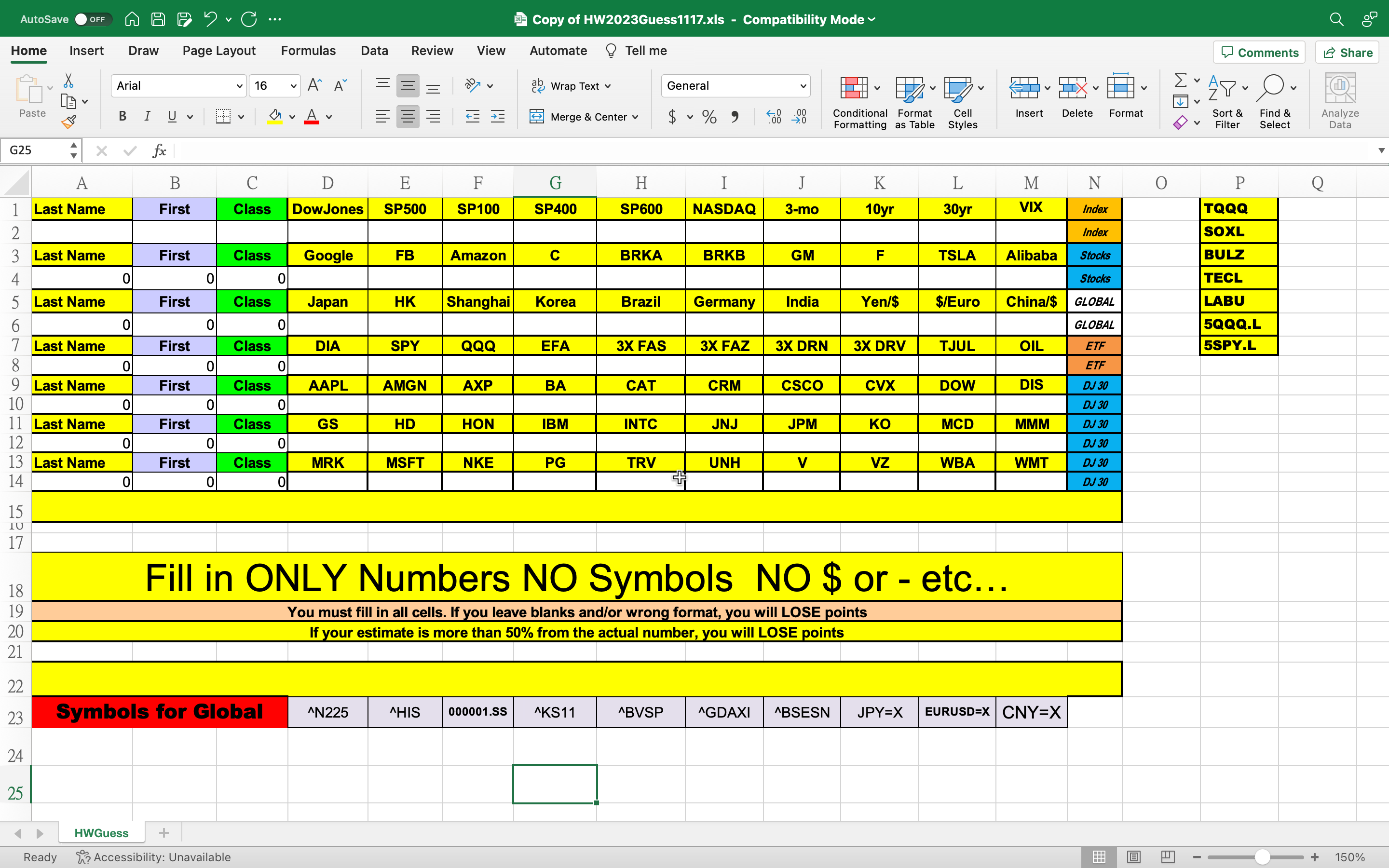This screenshot has width=1389, height=868.
Task: Switch to the Formulas ribbon tab
Action: [308, 51]
